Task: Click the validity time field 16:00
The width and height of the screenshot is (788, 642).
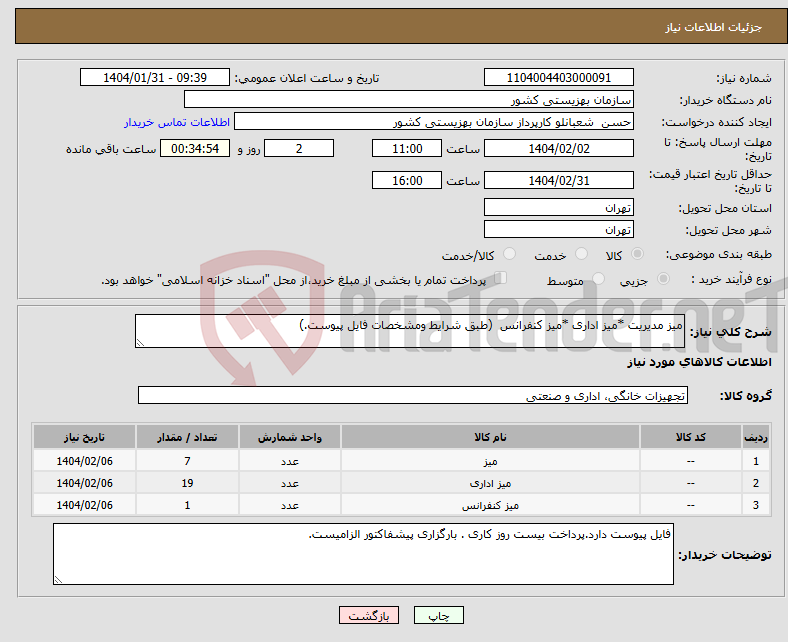Action: tap(407, 180)
